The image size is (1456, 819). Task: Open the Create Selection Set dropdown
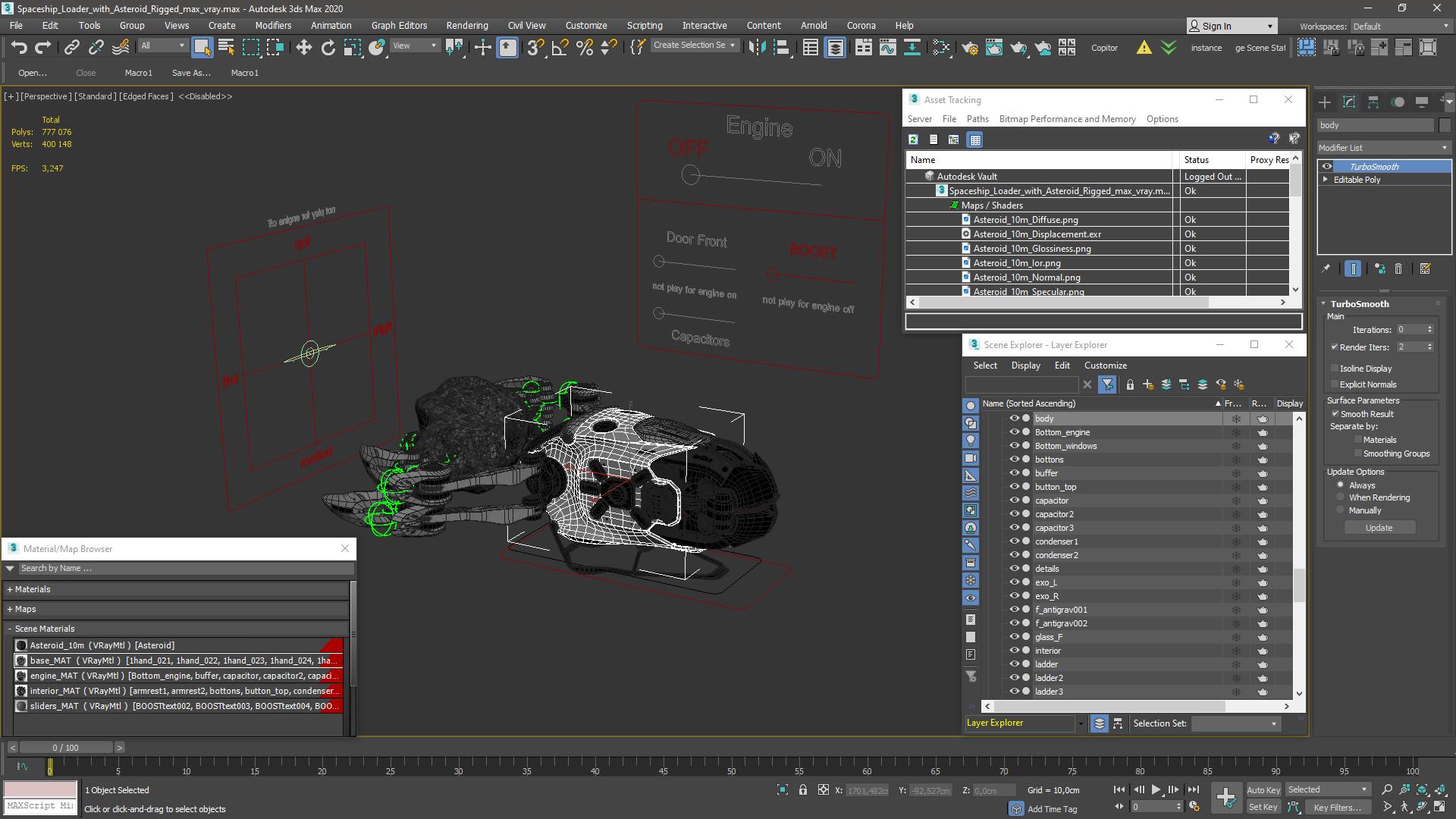tap(695, 45)
